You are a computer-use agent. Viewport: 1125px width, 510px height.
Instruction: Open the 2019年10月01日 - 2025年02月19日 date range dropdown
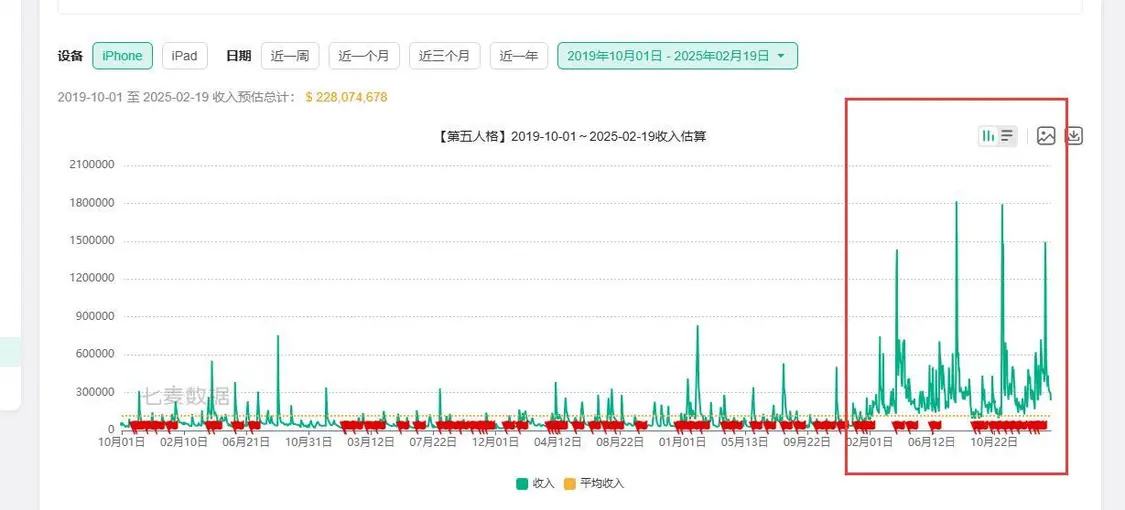pyautogui.click(x=677, y=56)
